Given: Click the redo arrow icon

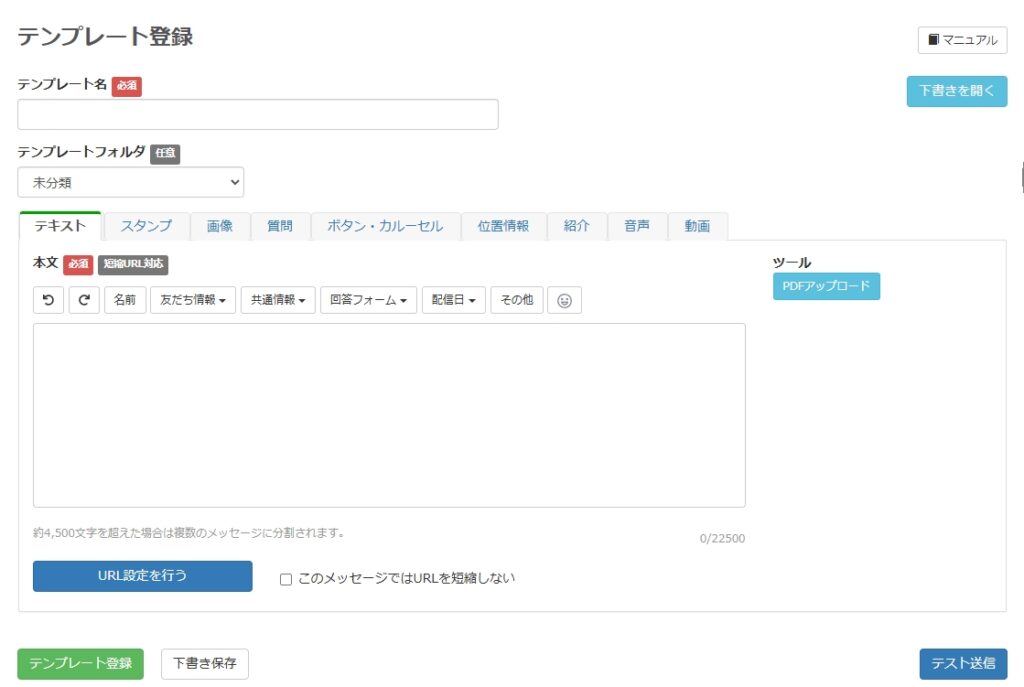Looking at the screenshot, I should tap(84, 300).
